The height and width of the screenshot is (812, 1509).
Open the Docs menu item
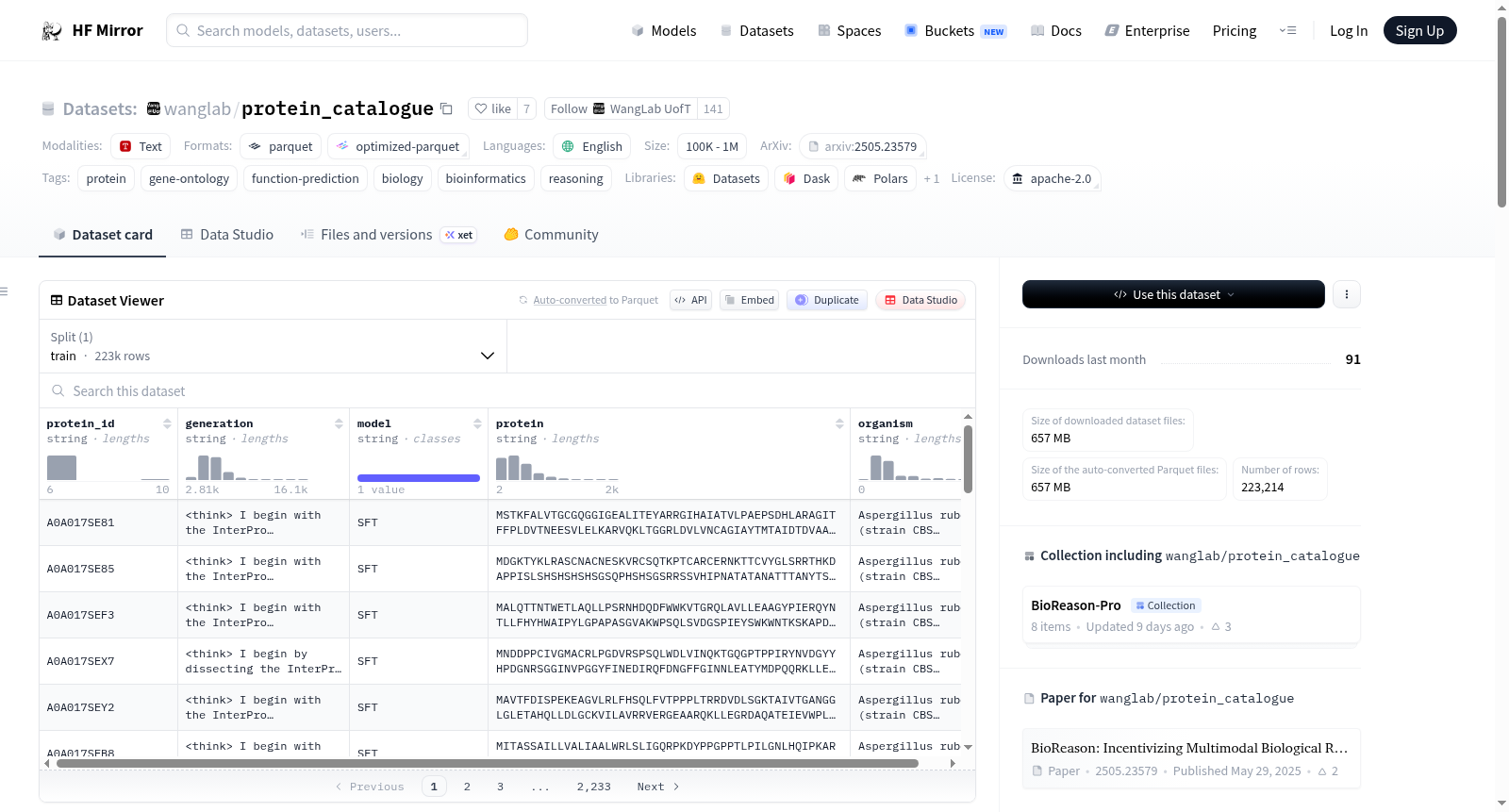point(1055,31)
